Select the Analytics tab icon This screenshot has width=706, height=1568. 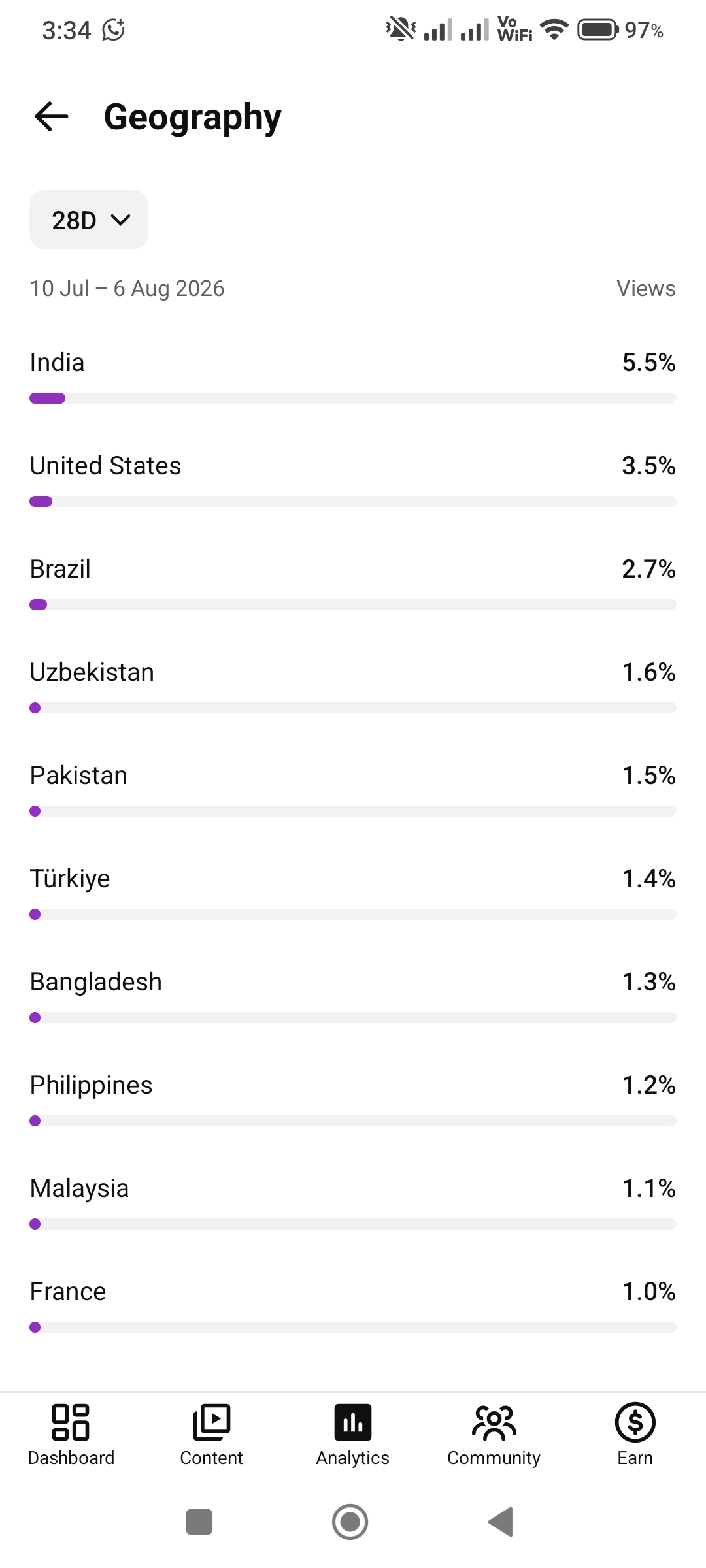tap(353, 1422)
